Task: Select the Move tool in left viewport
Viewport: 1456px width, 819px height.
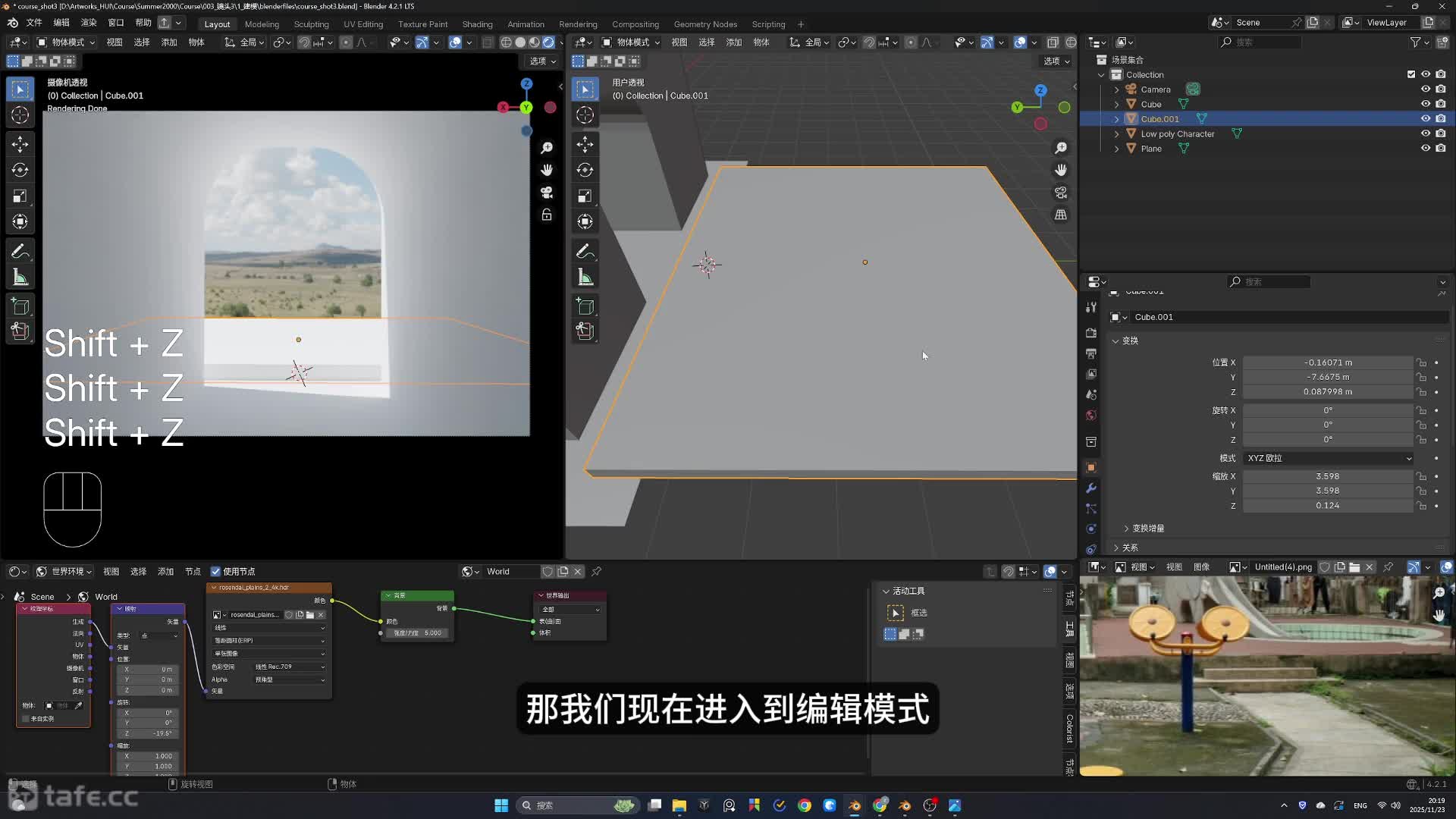Action: click(x=20, y=143)
